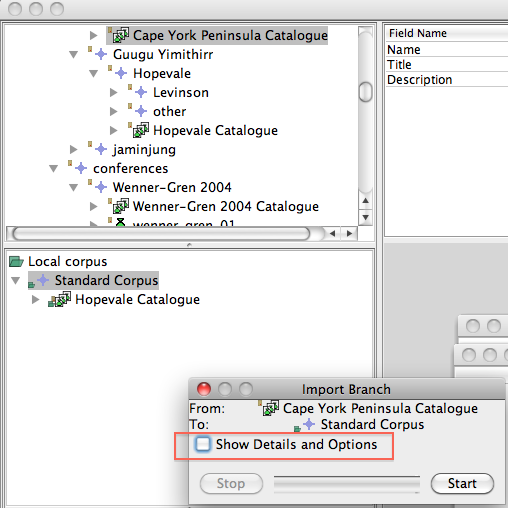Collapse the Guugu Yimithirr node

(73, 54)
